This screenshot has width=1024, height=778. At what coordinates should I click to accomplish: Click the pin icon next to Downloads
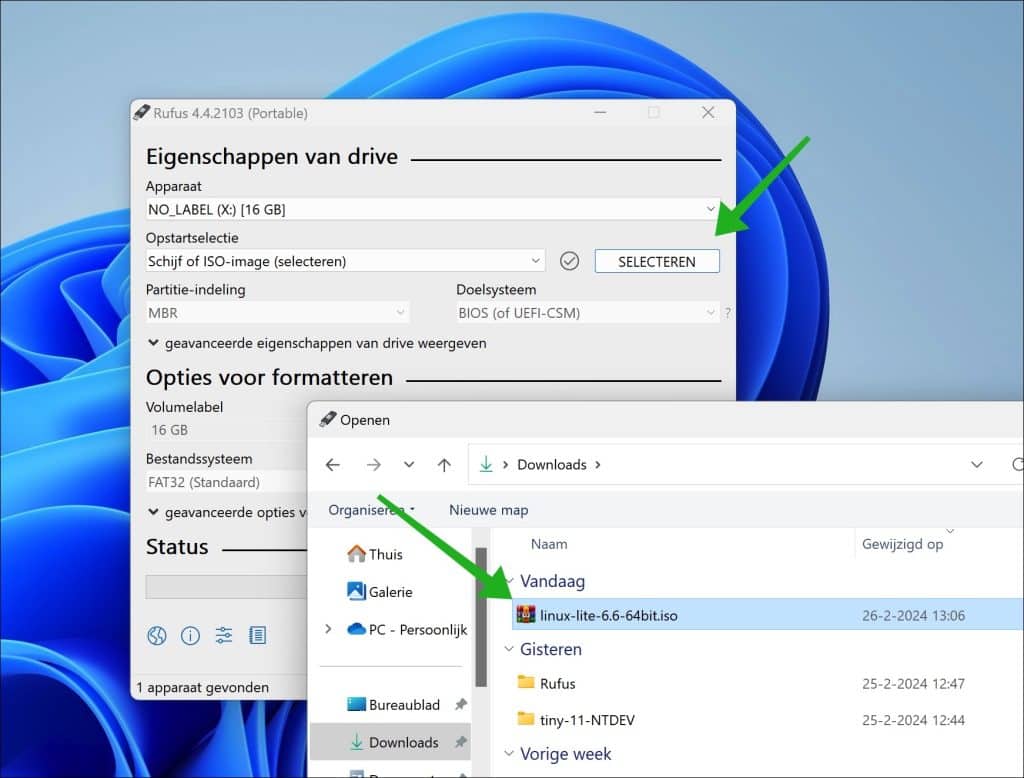tap(460, 742)
